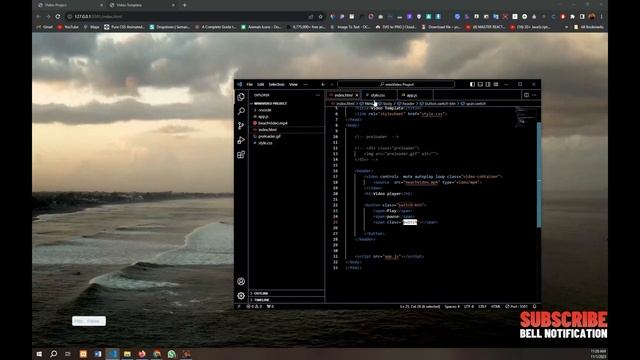Open the Customize Layout icon
Screen dimensions: 640x360
coord(496,84)
